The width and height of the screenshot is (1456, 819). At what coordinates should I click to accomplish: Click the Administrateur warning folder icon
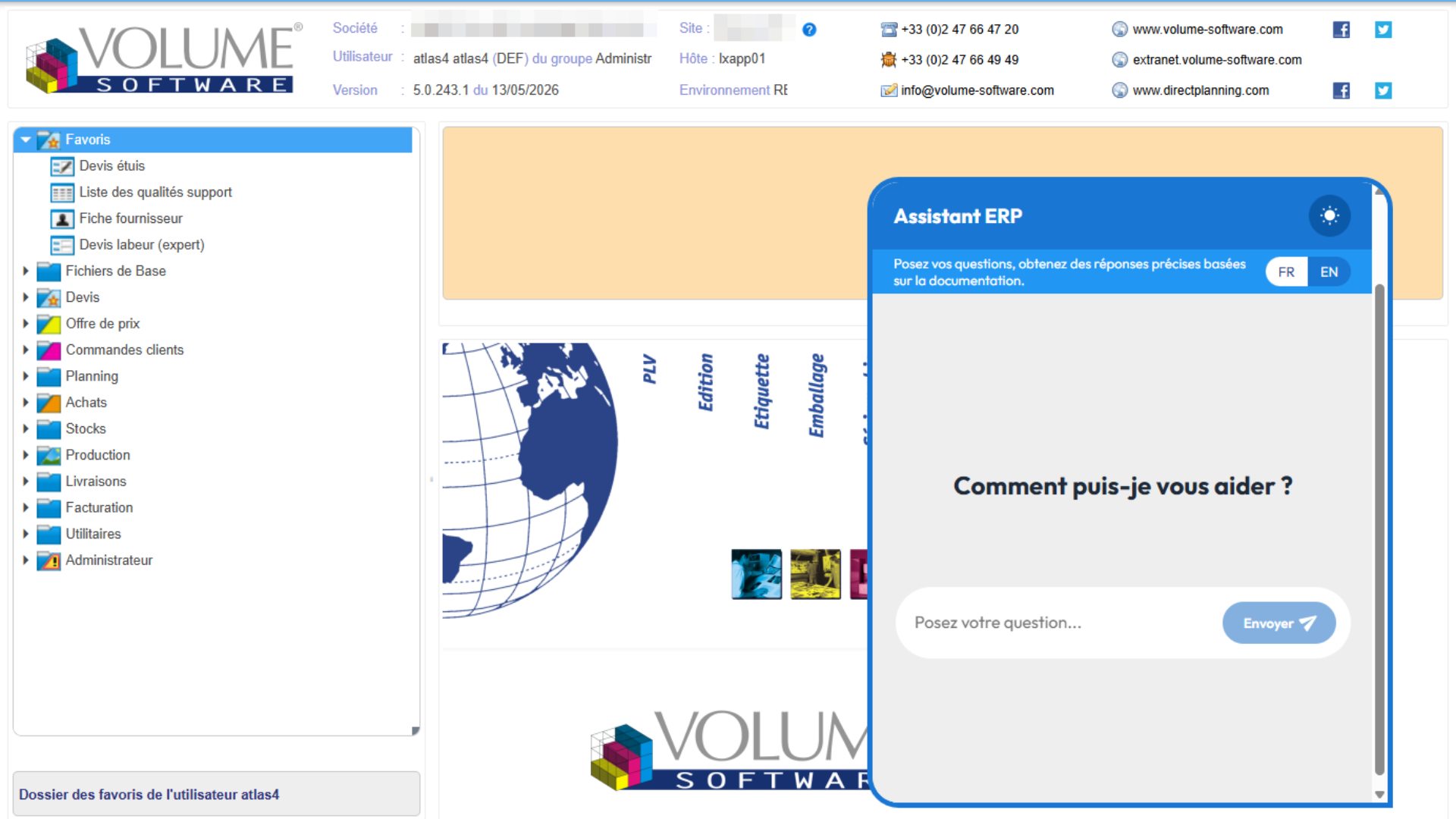click(49, 560)
